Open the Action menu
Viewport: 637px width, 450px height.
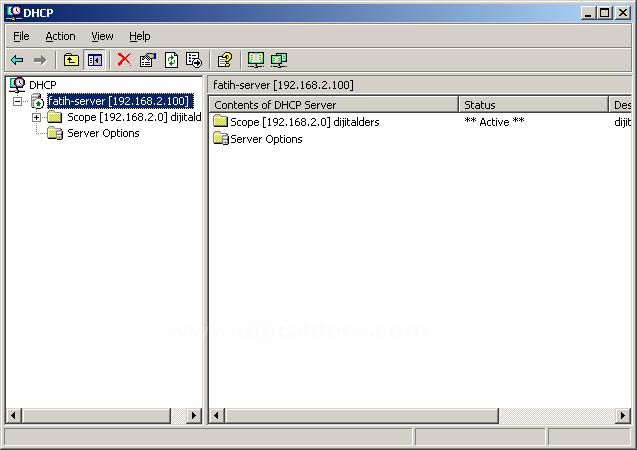click(x=60, y=36)
